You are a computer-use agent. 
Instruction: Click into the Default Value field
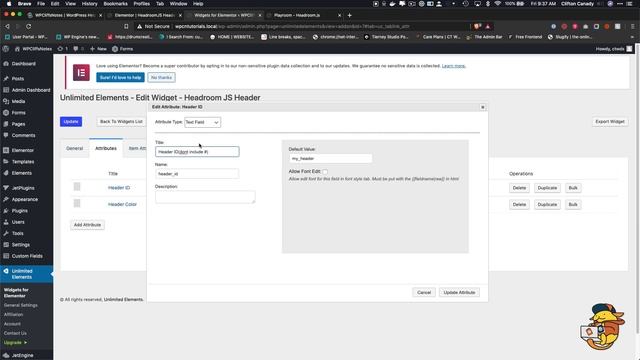pos(331,158)
